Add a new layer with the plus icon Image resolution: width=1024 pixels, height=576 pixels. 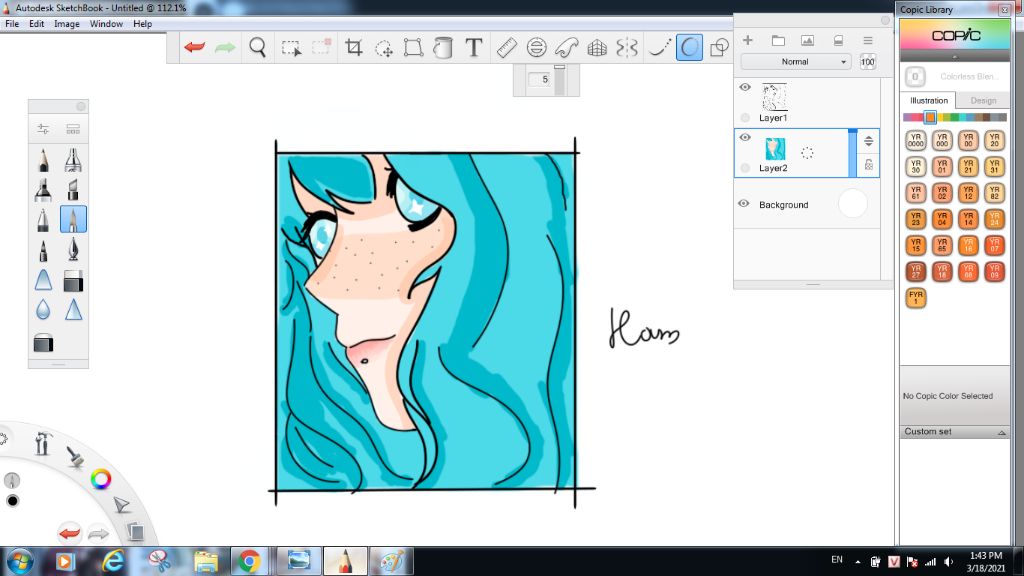click(748, 40)
